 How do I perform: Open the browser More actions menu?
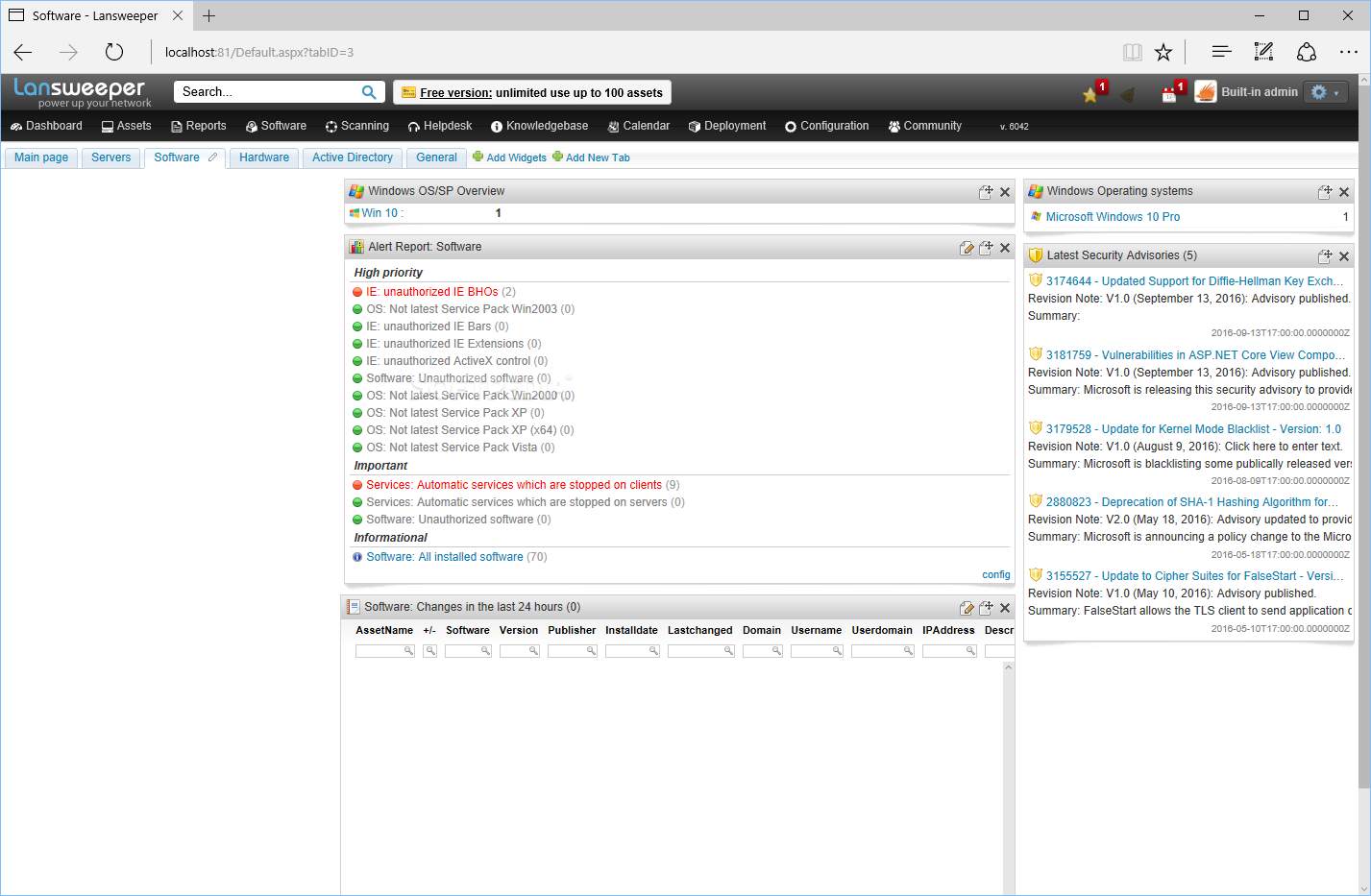coord(1349,52)
